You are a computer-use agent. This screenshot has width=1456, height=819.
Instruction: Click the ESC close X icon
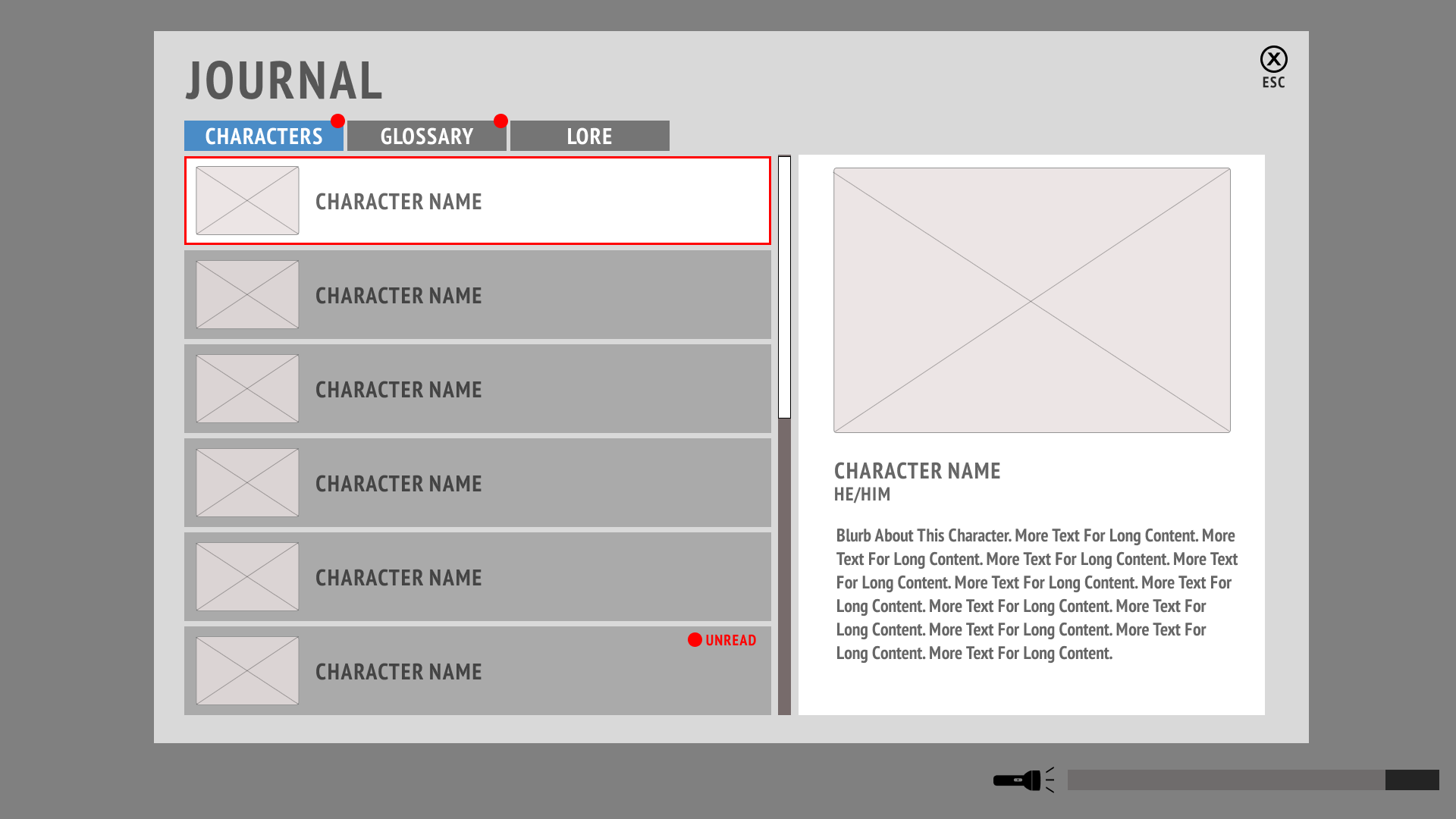coord(1273,59)
